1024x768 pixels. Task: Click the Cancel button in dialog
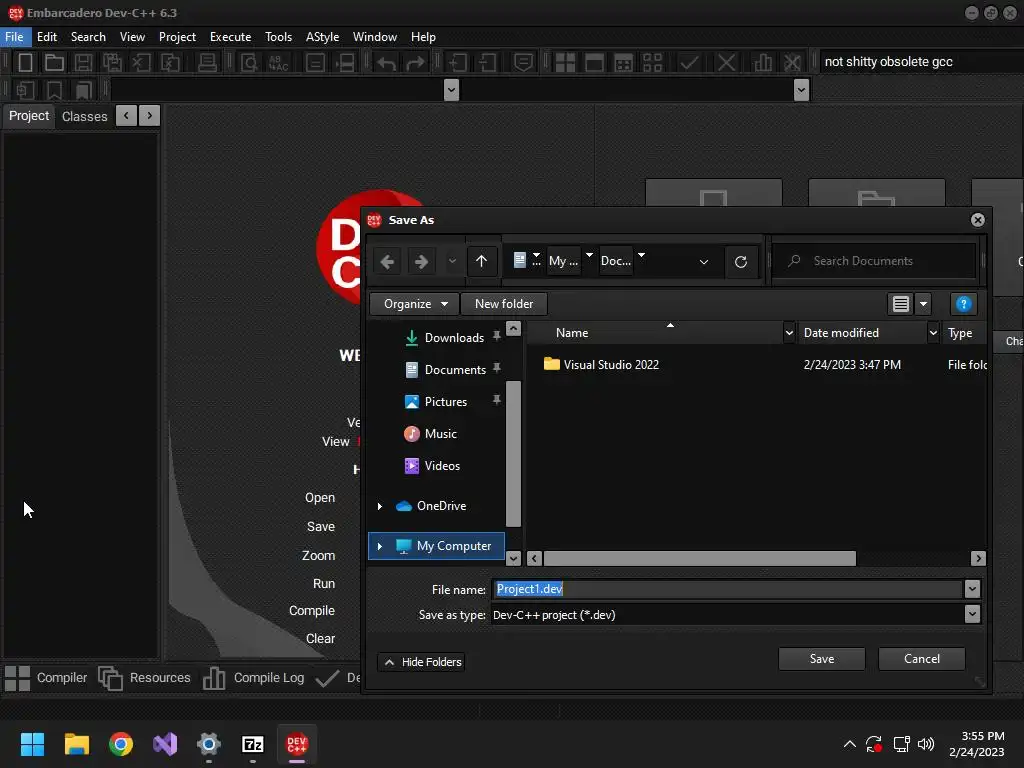pos(921,659)
